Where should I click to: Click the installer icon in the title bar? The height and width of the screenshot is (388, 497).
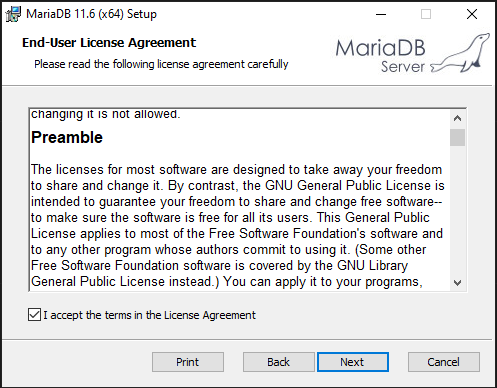13,14
